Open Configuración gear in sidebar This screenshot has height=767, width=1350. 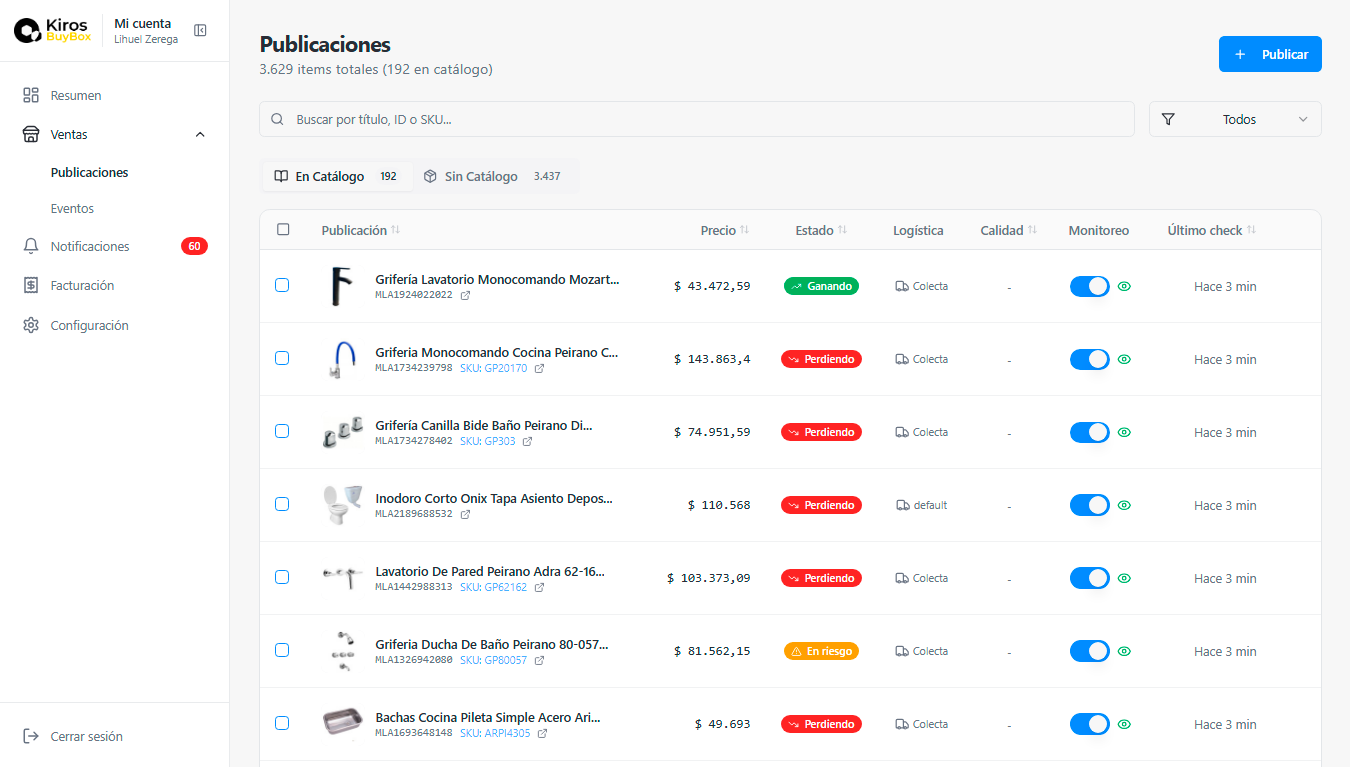tap(31, 326)
